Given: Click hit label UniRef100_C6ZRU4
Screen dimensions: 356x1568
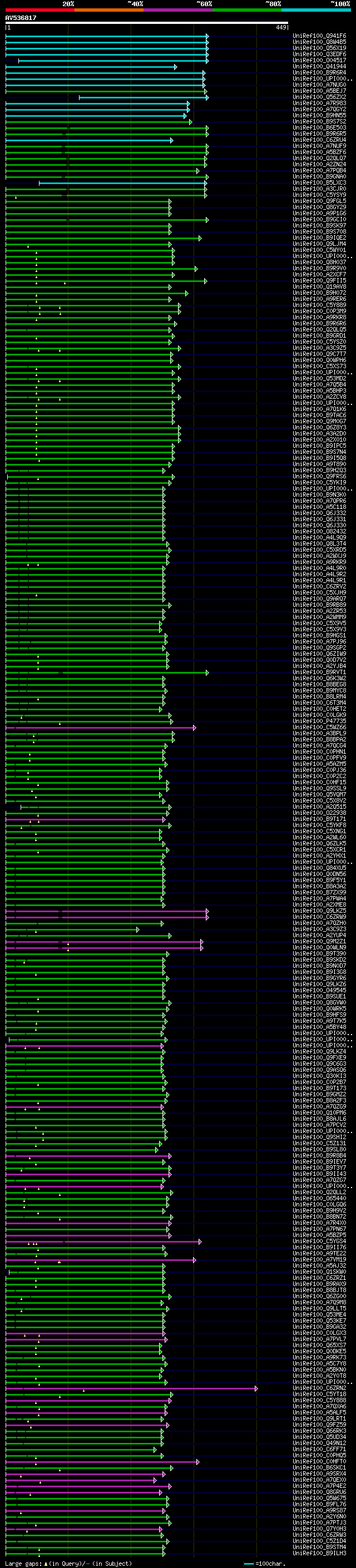Looking at the screenshot, I should 319,140.
